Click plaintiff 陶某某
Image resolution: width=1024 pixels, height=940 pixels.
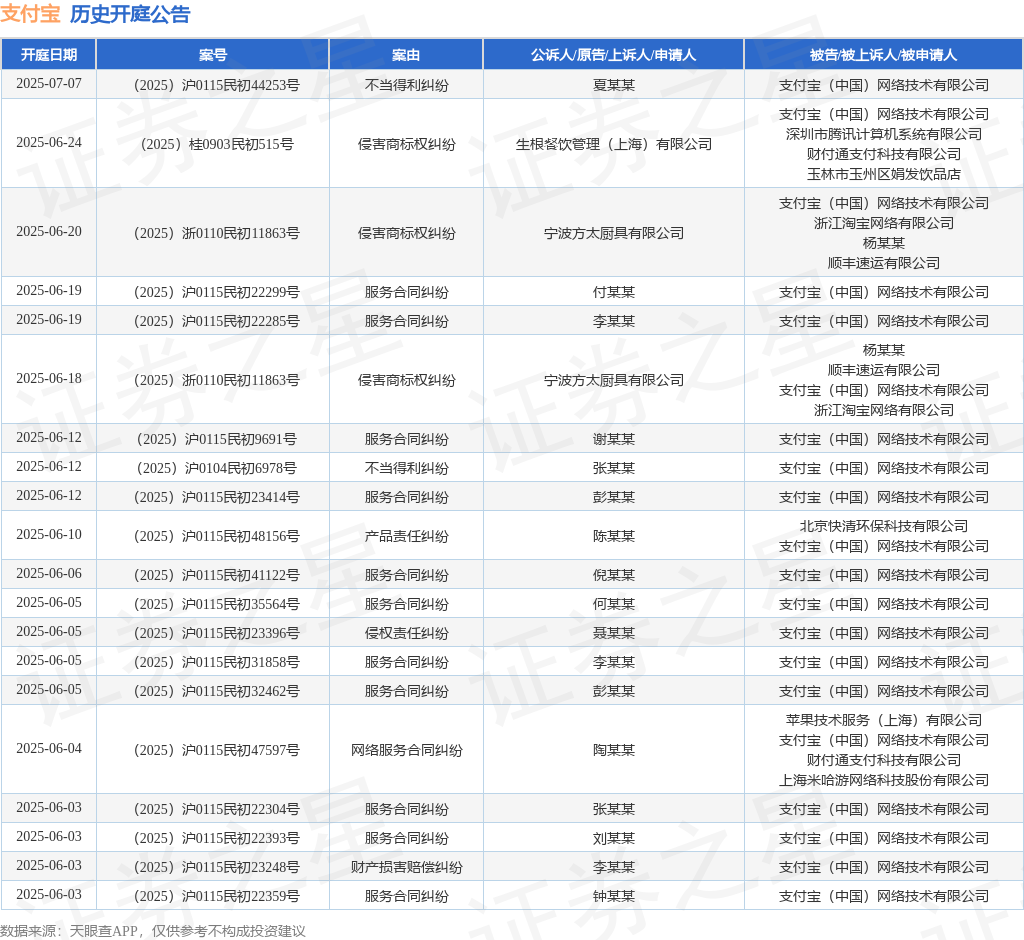click(614, 750)
